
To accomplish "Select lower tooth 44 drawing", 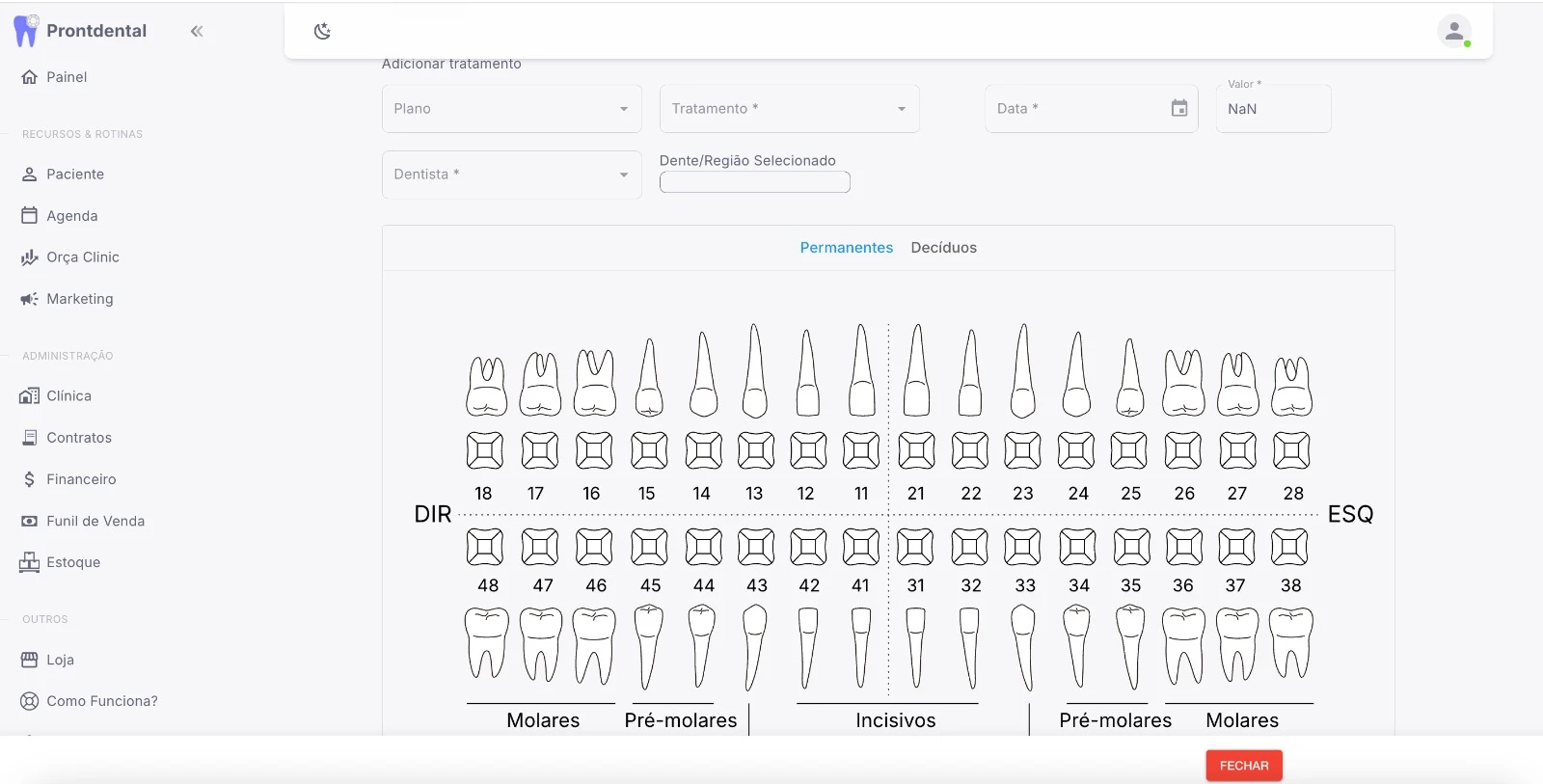I will tap(702, 646).
